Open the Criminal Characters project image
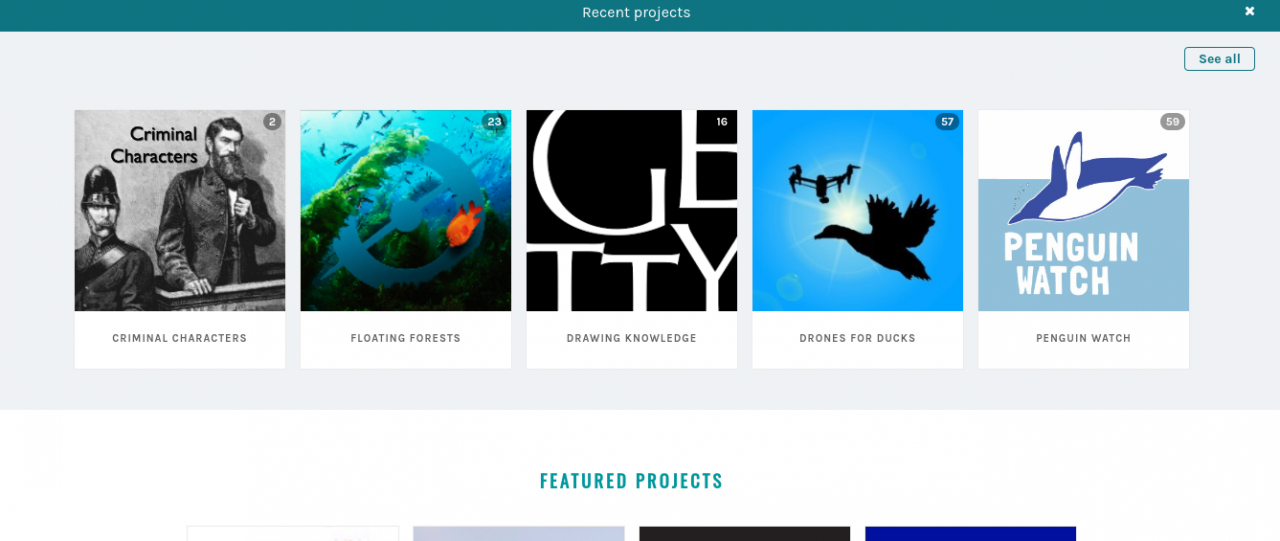This screenshot has height=541, width=1280. [x=180, y=210]
